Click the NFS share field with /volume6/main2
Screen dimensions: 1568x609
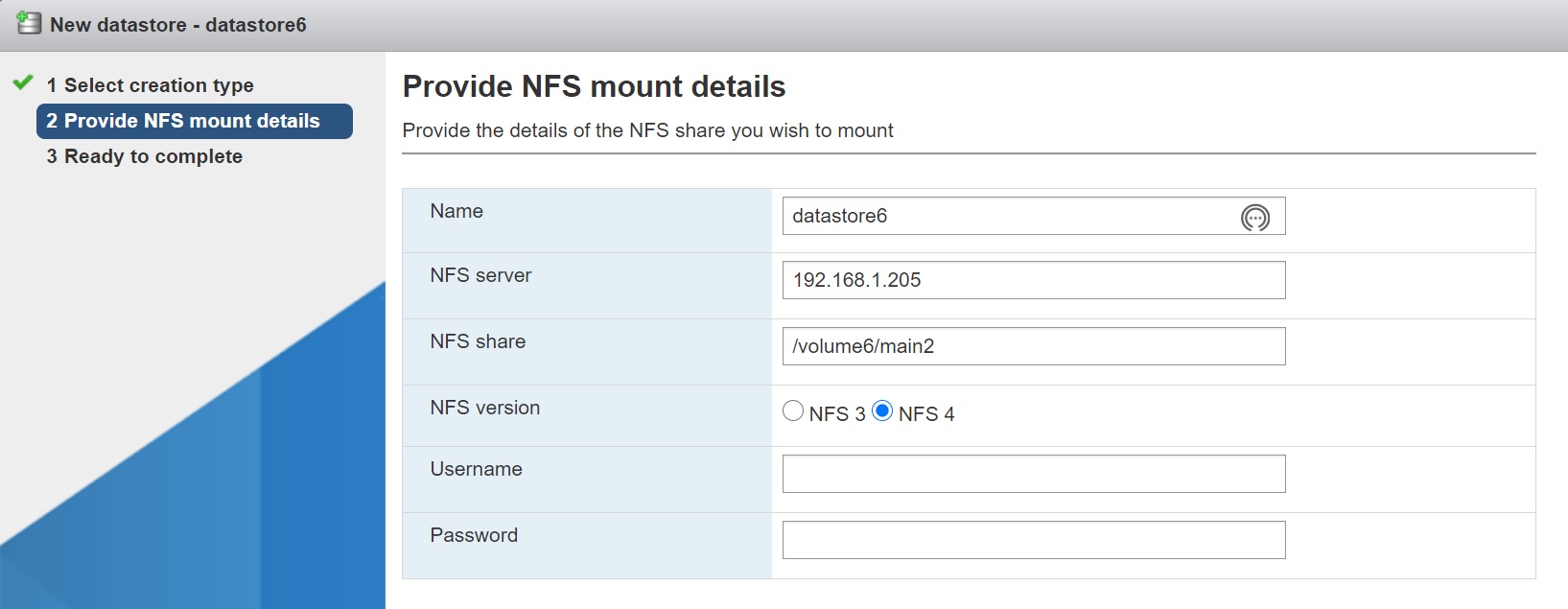pos(1033,346)
